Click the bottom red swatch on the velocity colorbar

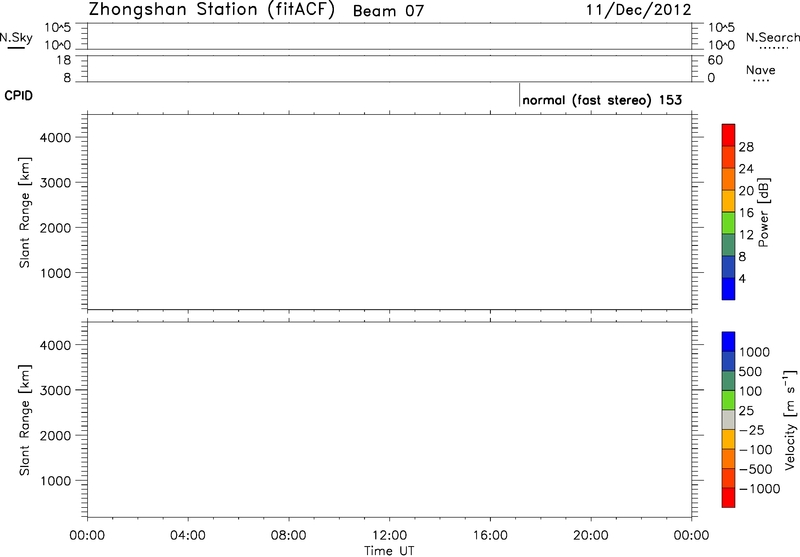pyautogui.click(x=728, y=497)
